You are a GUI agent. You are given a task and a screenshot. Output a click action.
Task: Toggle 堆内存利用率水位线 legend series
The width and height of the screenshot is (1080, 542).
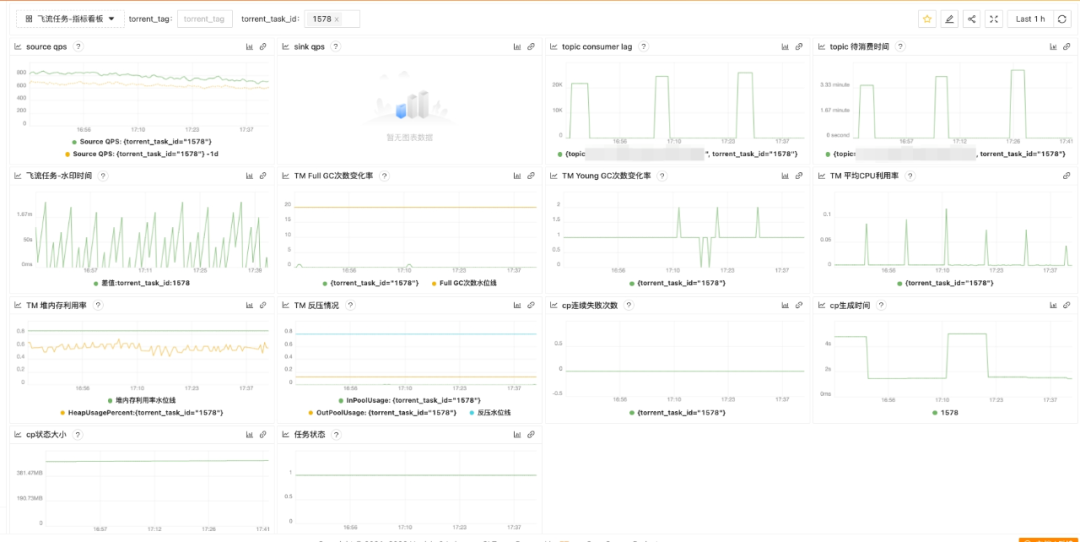click(141, 400)
